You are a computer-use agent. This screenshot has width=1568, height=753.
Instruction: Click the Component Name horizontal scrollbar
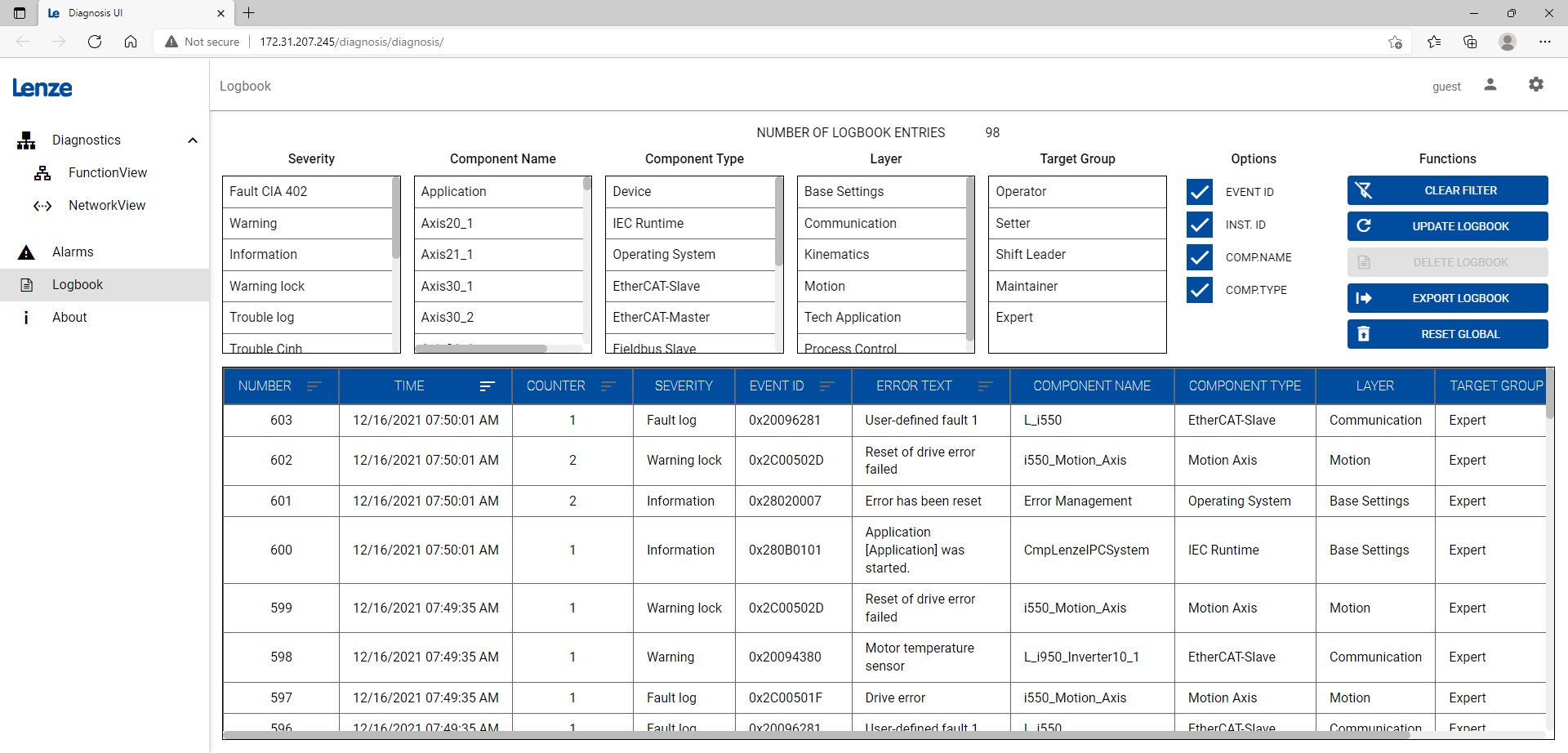482,349
